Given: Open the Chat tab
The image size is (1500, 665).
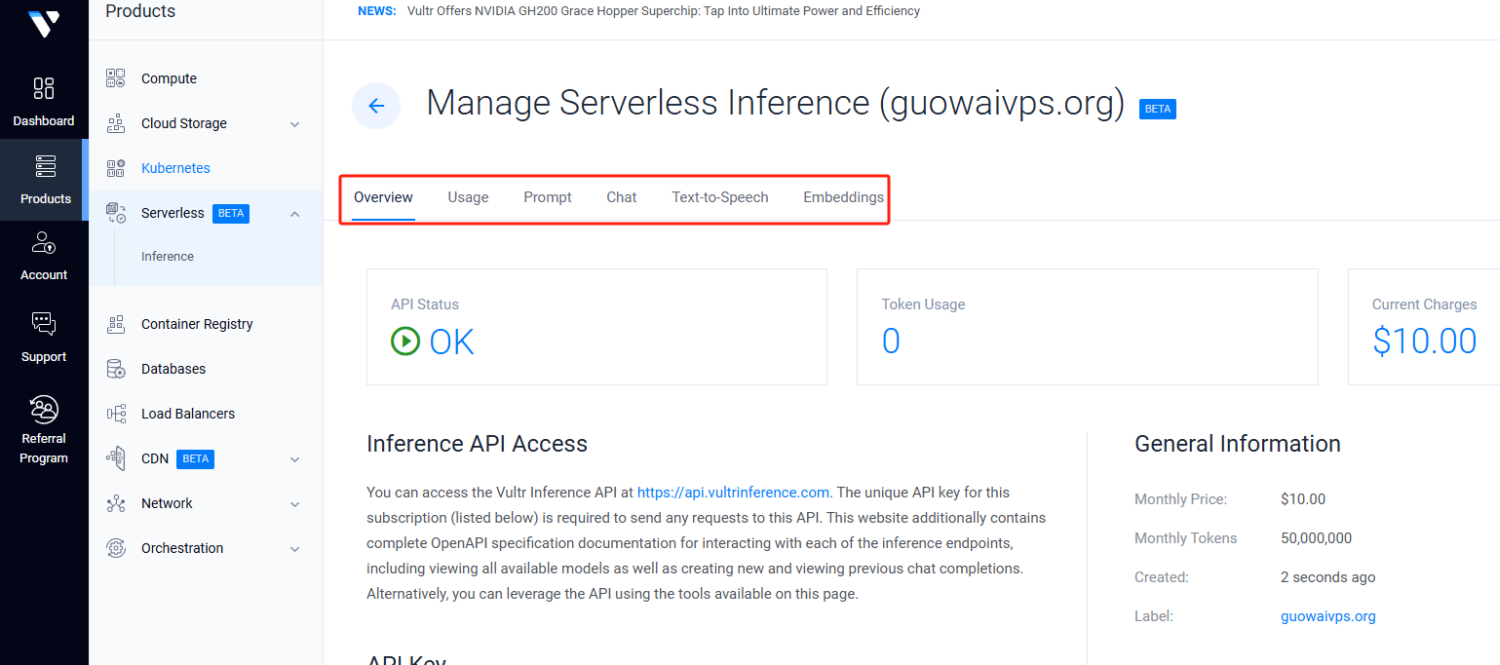Looking at the screenshot, I should pos(621,197).
